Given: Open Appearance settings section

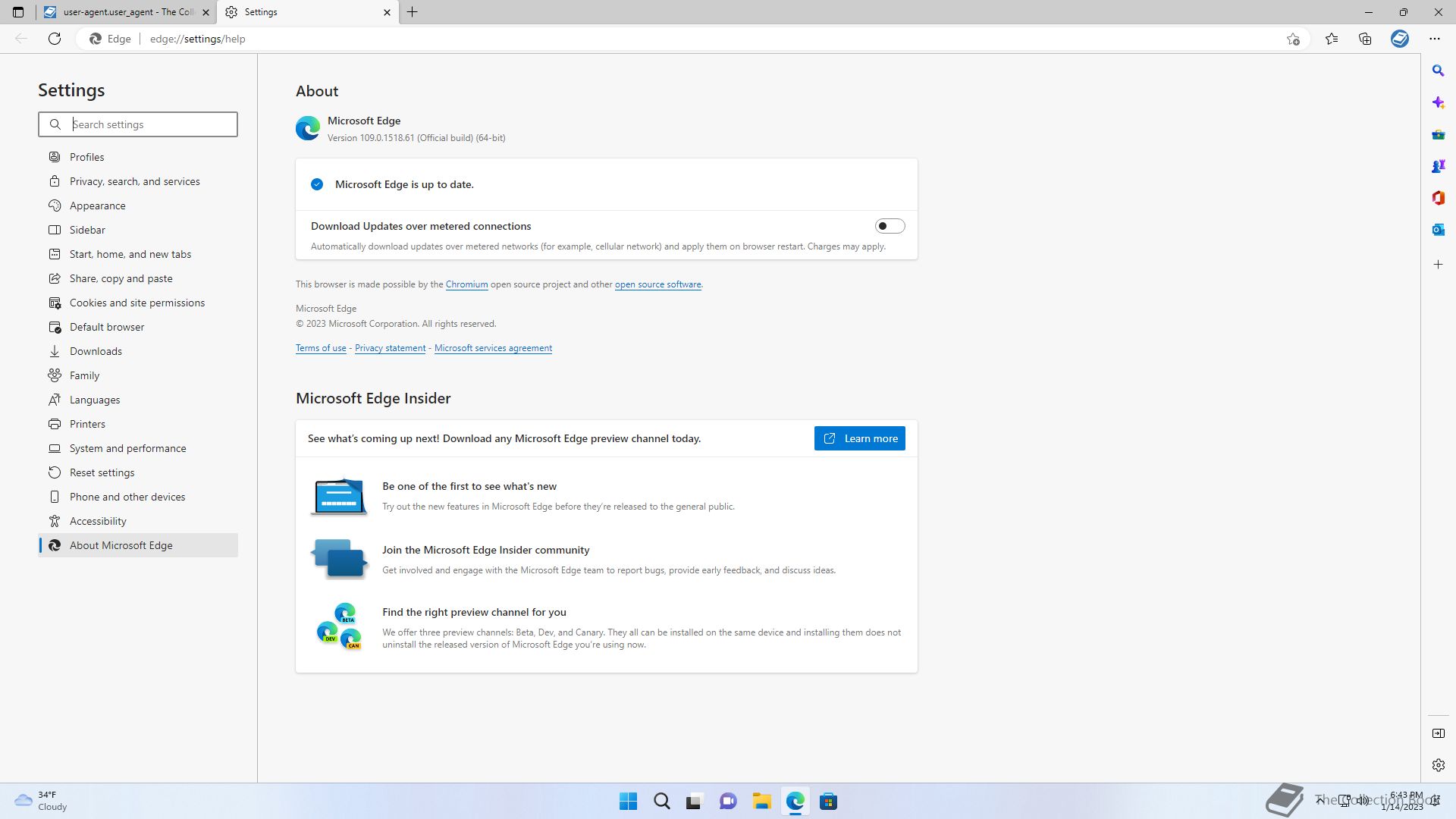Looking at the screenshot, I should tap(138, 206).
